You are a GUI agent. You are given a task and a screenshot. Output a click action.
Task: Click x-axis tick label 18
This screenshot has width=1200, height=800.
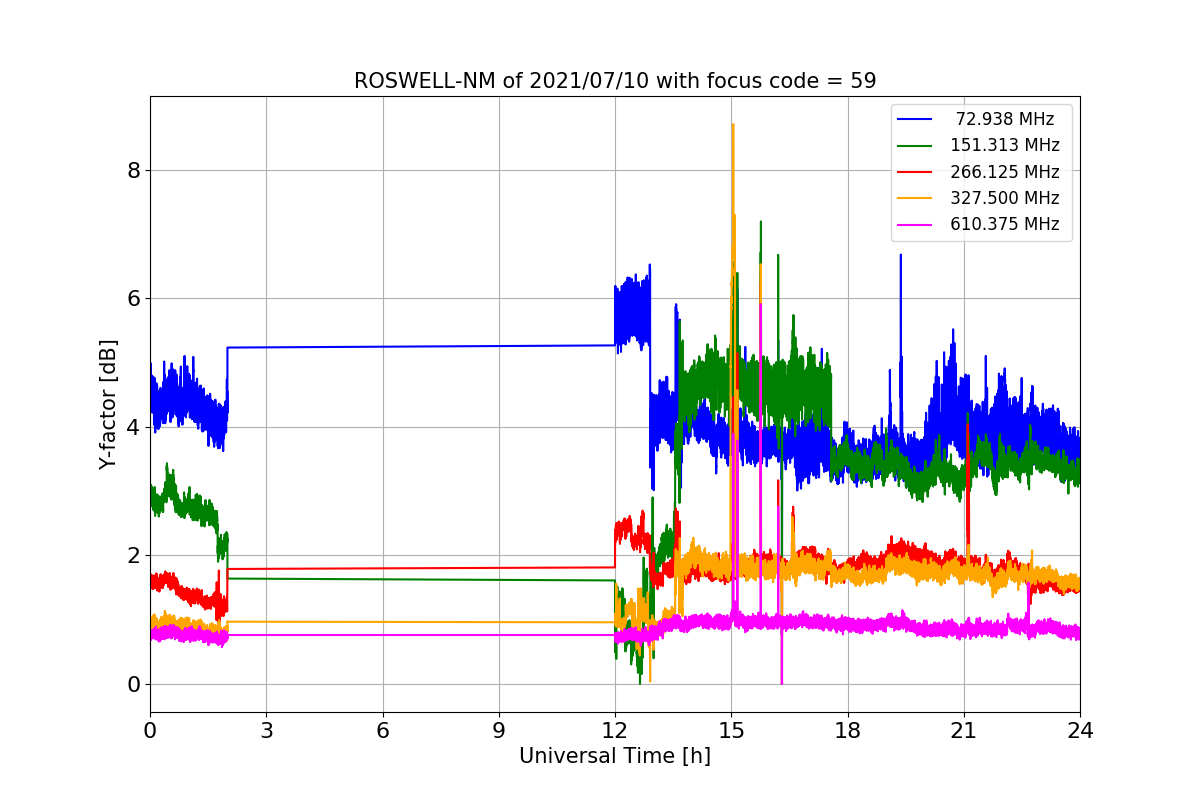(x=848, y=730)
